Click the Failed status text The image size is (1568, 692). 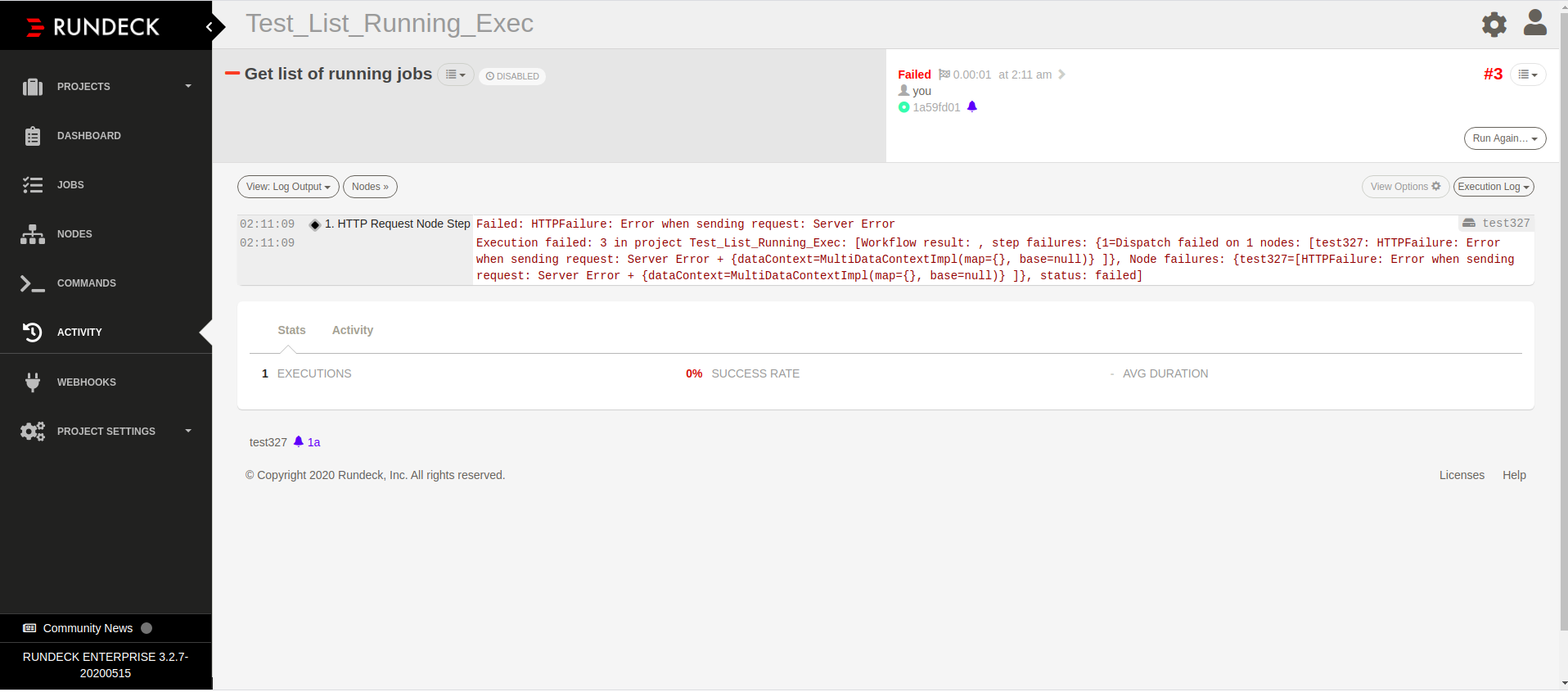pyautogui.click(x=914, y=75)
